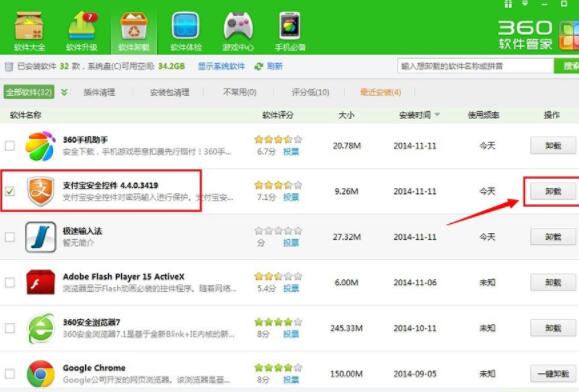
Task: Click the 支付宝安全控件 orange shield icon
Action: (x=41, y=191)
